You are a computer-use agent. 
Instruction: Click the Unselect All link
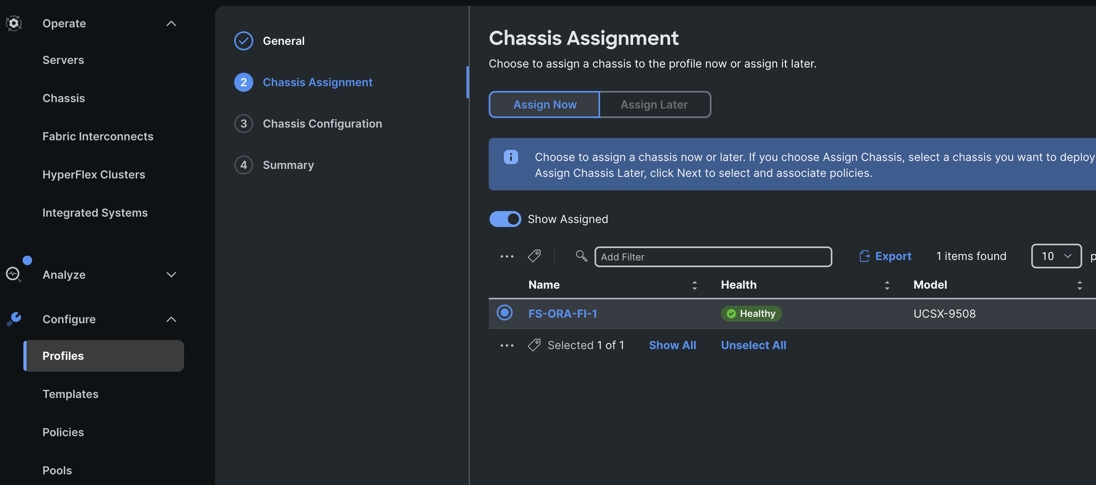[753, 345]
